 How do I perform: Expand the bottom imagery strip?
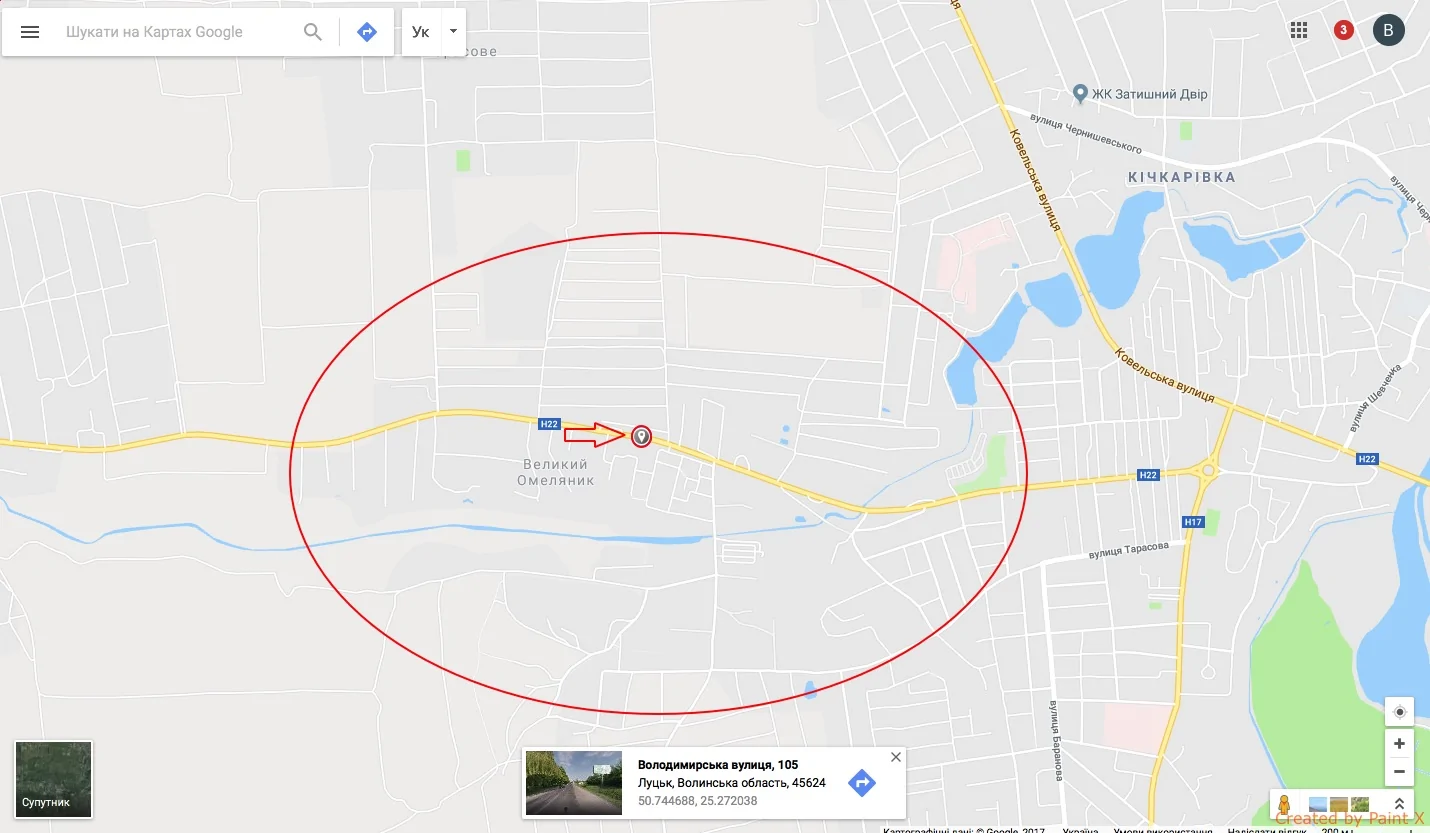[x=1399, y=804]
